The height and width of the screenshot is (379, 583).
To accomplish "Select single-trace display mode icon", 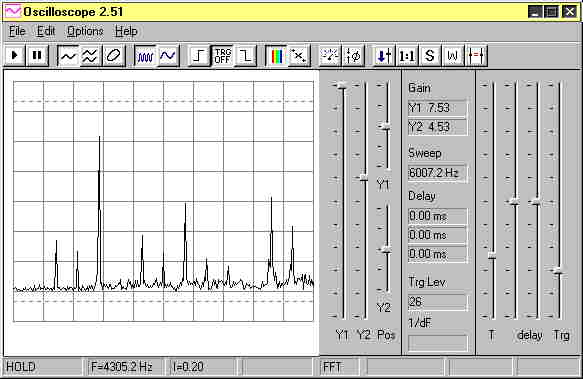I will coord(68,56).
